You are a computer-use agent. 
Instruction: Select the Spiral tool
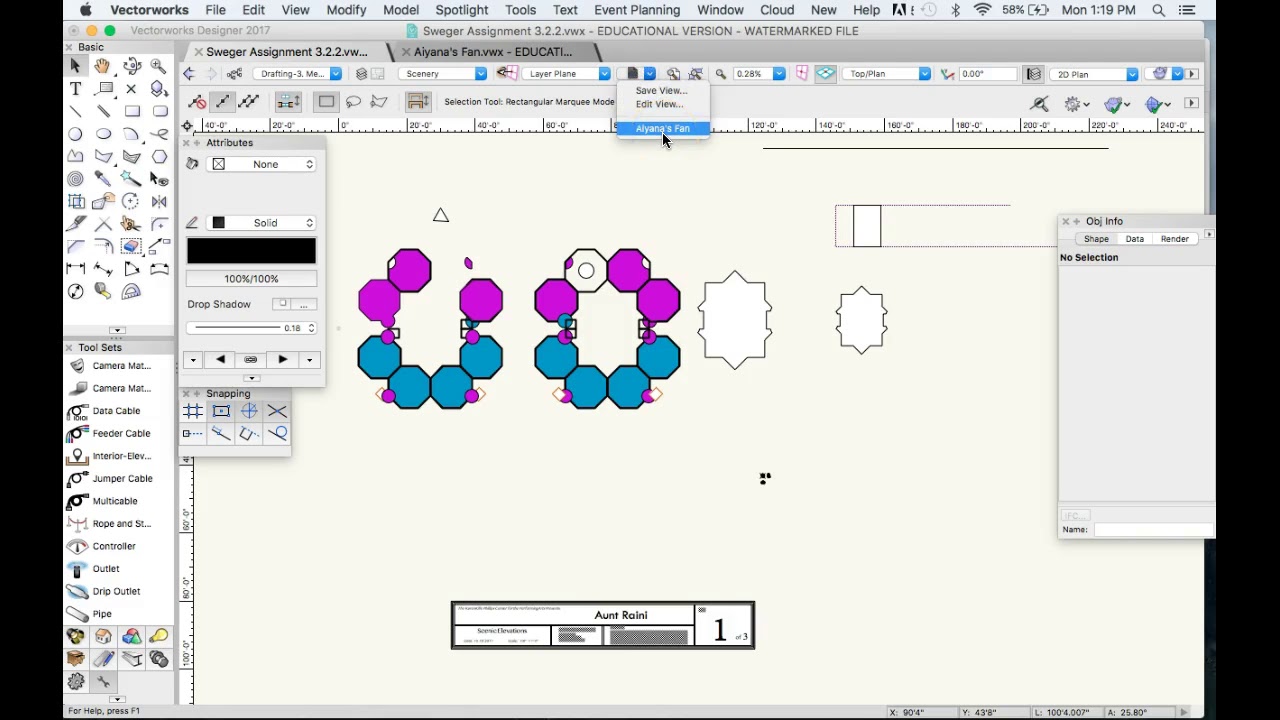pos(75,179)
